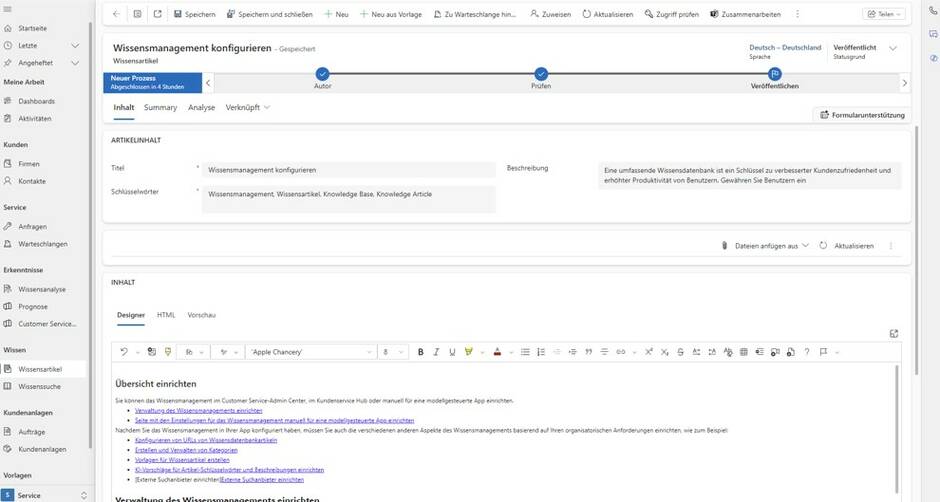Open the font size dropdown

pyautogui.click(x=393, y=352)
